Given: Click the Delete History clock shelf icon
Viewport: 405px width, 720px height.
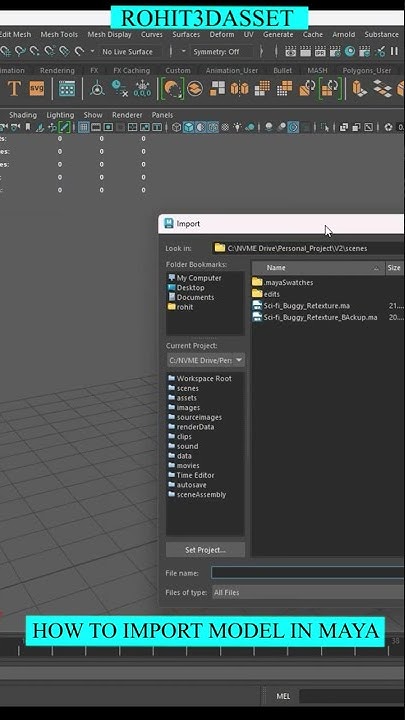Looking at the screenshot, I should pos(119,88).
